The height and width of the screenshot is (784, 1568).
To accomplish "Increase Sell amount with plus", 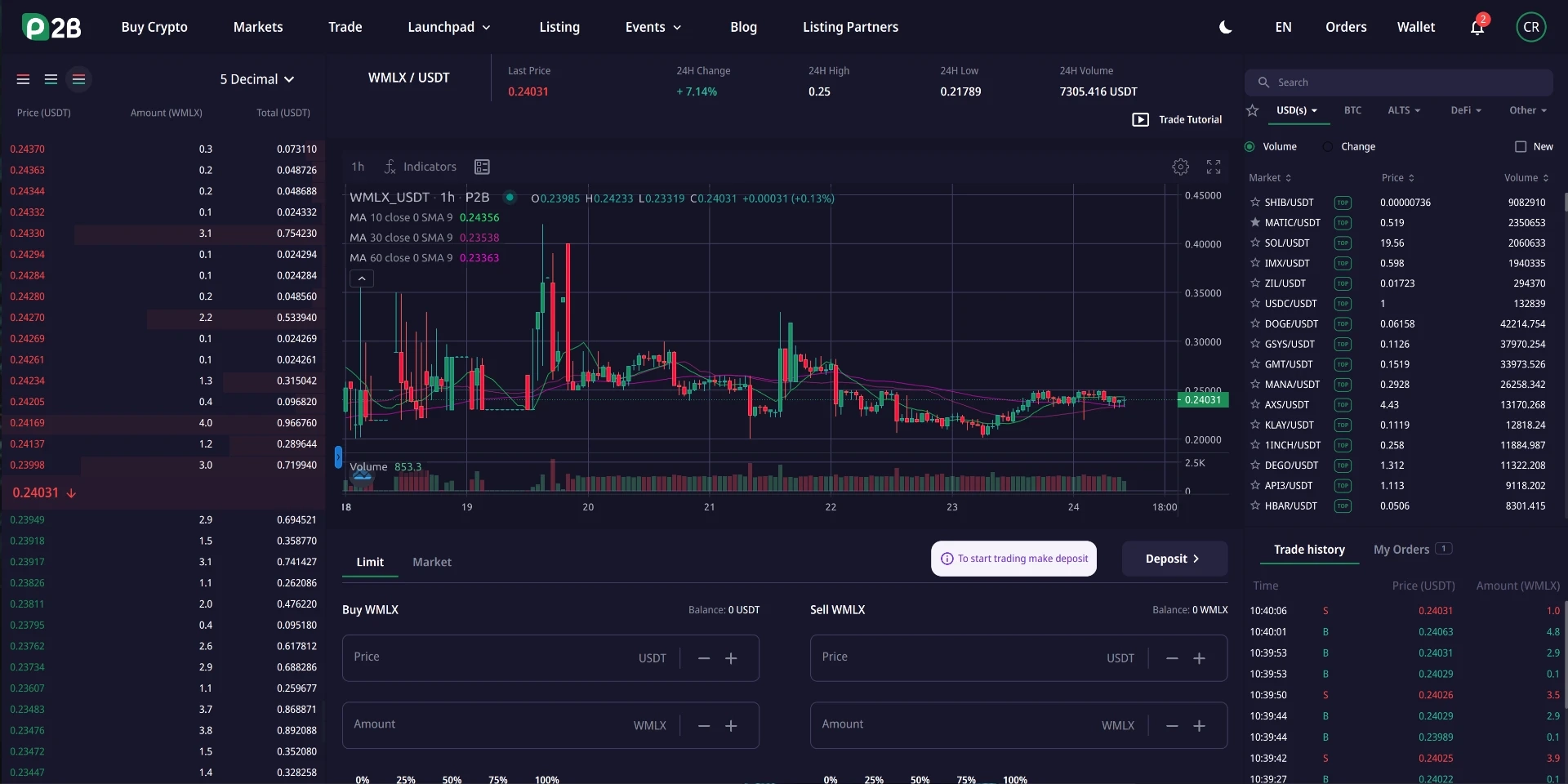I will [x=1199, y=725].
